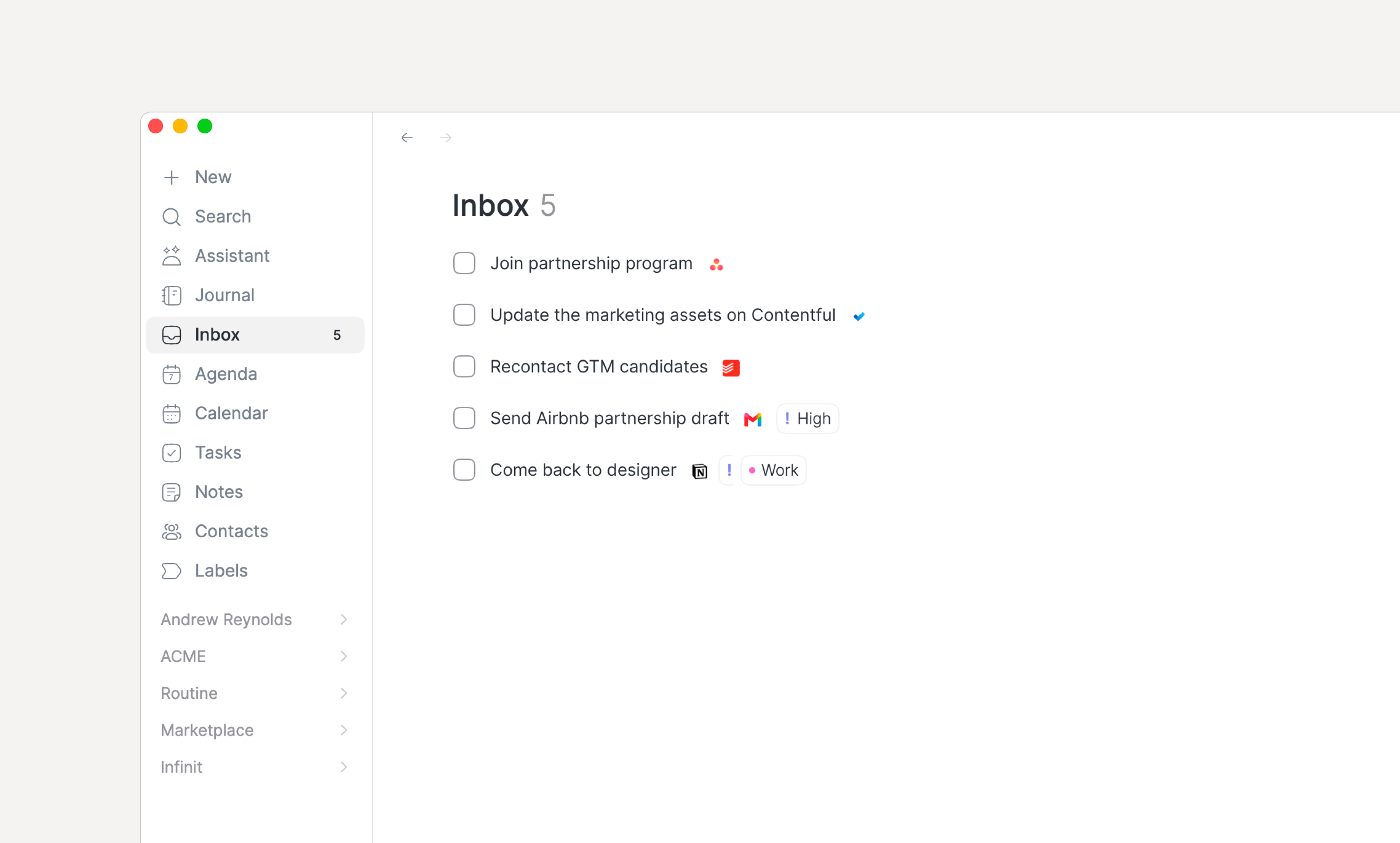Click 'Update the marketing assets on Contentful' text
This screenshot has width=1400, height=843.
662,315
